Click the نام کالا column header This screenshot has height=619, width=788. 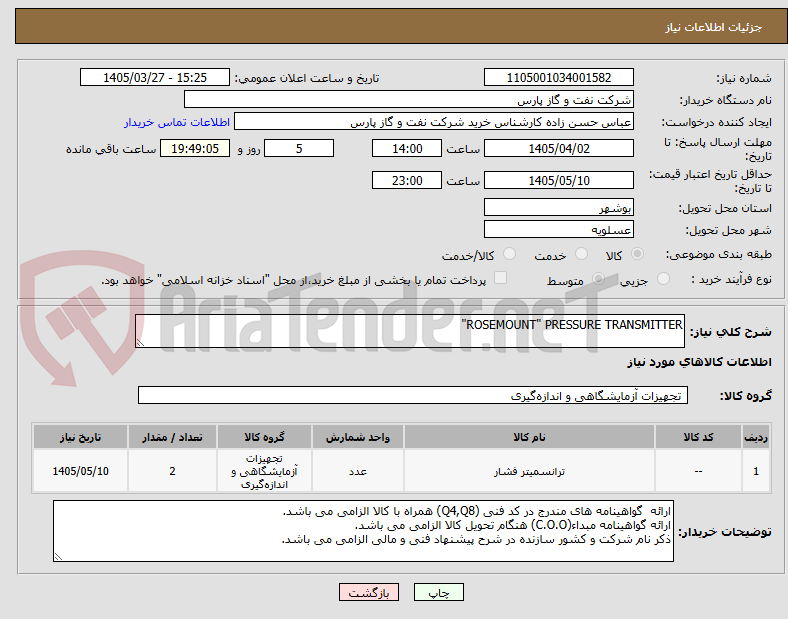529,437
